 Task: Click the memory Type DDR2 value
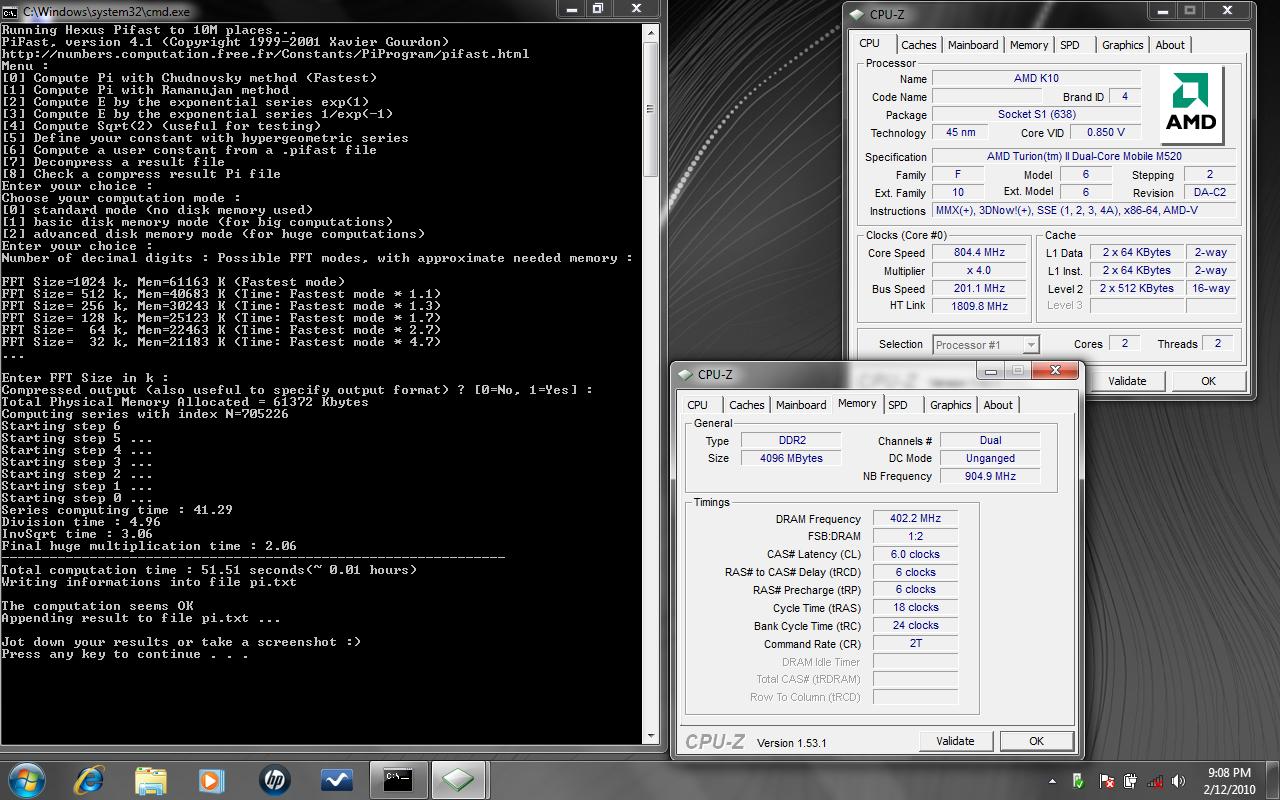point(792,440)
